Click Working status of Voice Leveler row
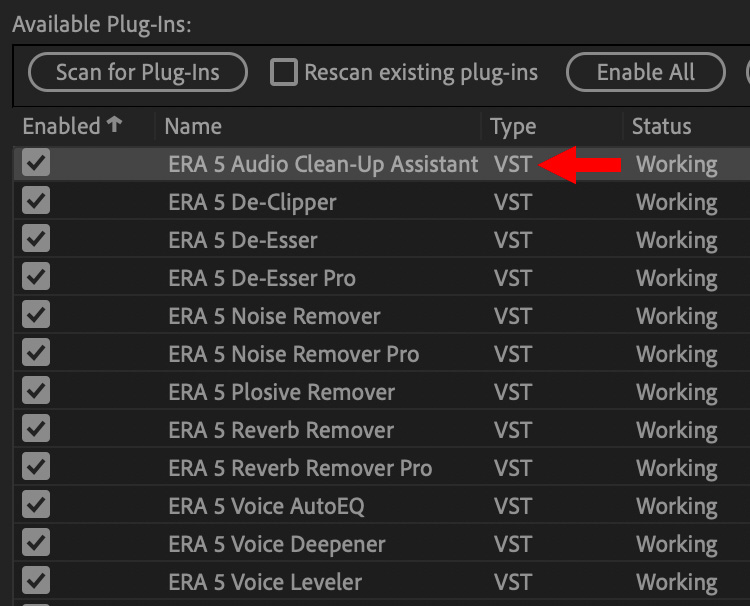 (677, 584)
